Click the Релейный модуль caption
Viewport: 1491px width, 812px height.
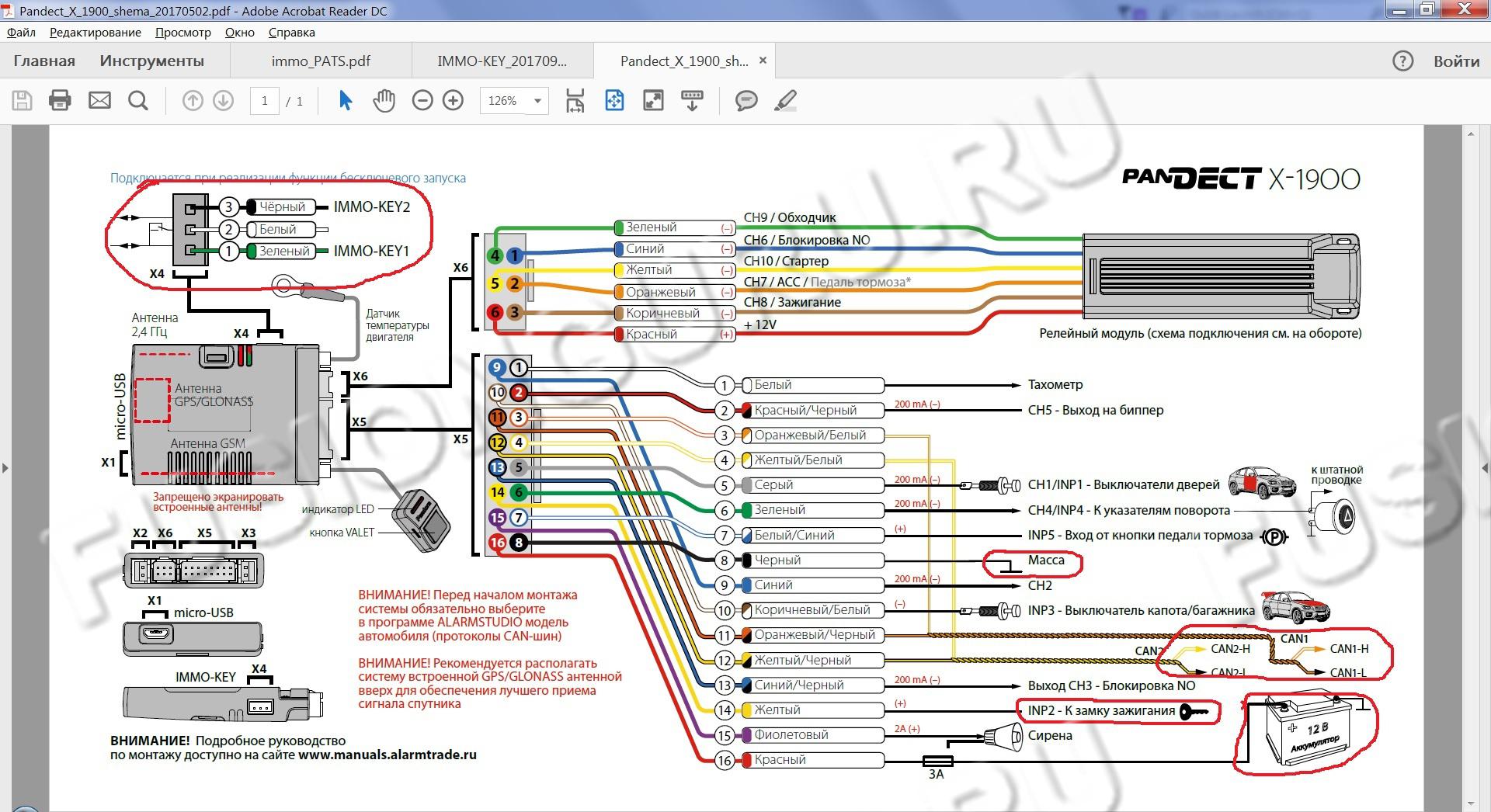pyautogui.click(x=1200, y=333)
